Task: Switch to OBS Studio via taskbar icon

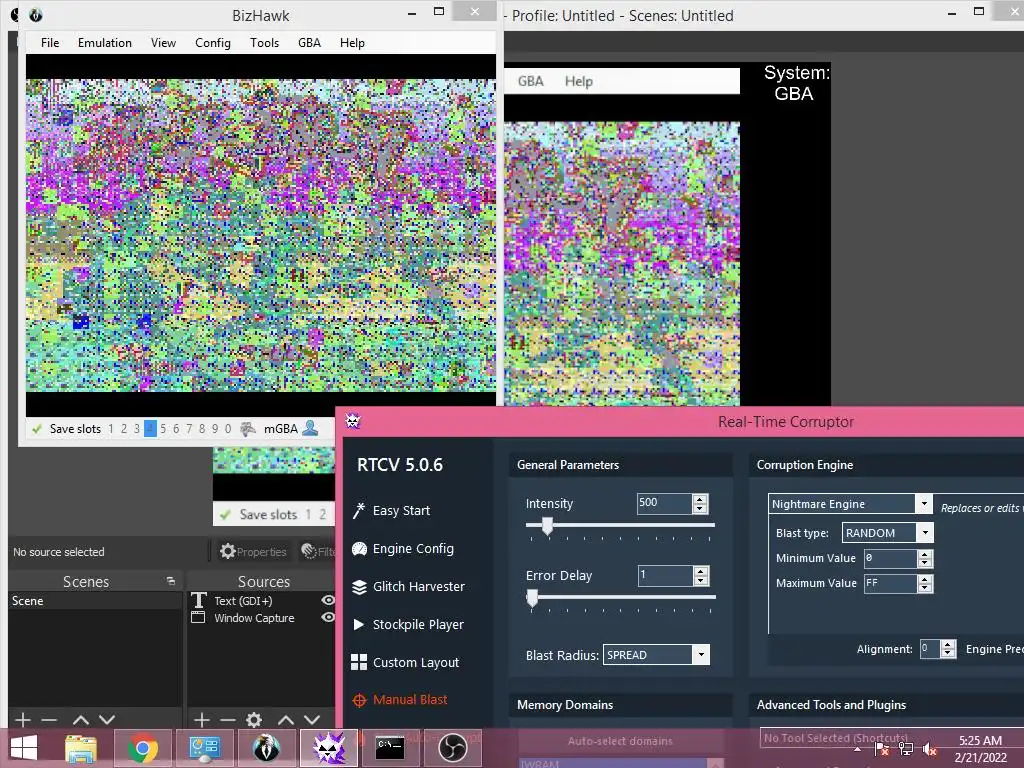Action: (453, 748)
